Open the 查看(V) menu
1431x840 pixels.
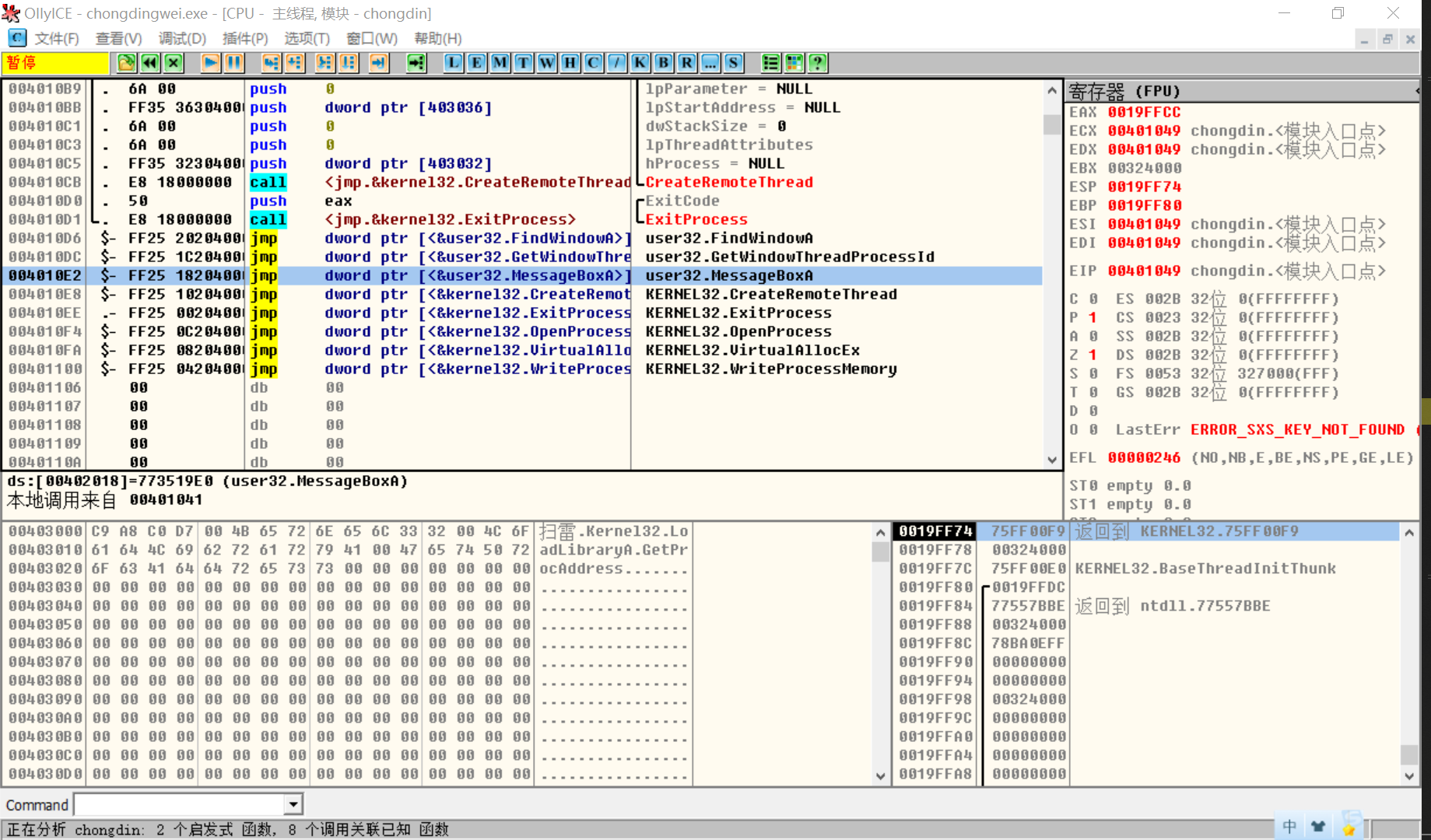pyautogui.click(x=119, y=38)
